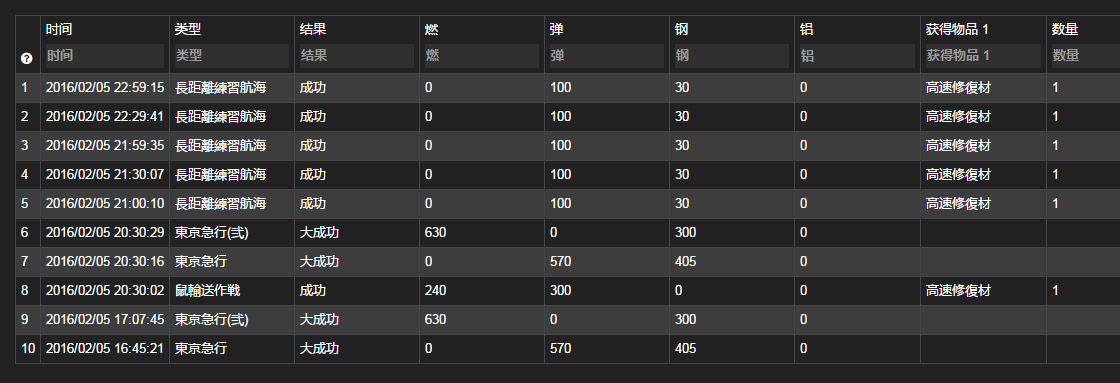This screenshot has width=1120, height=383.
Task: Sort by the 时间 column header
Action: [59, 30]
